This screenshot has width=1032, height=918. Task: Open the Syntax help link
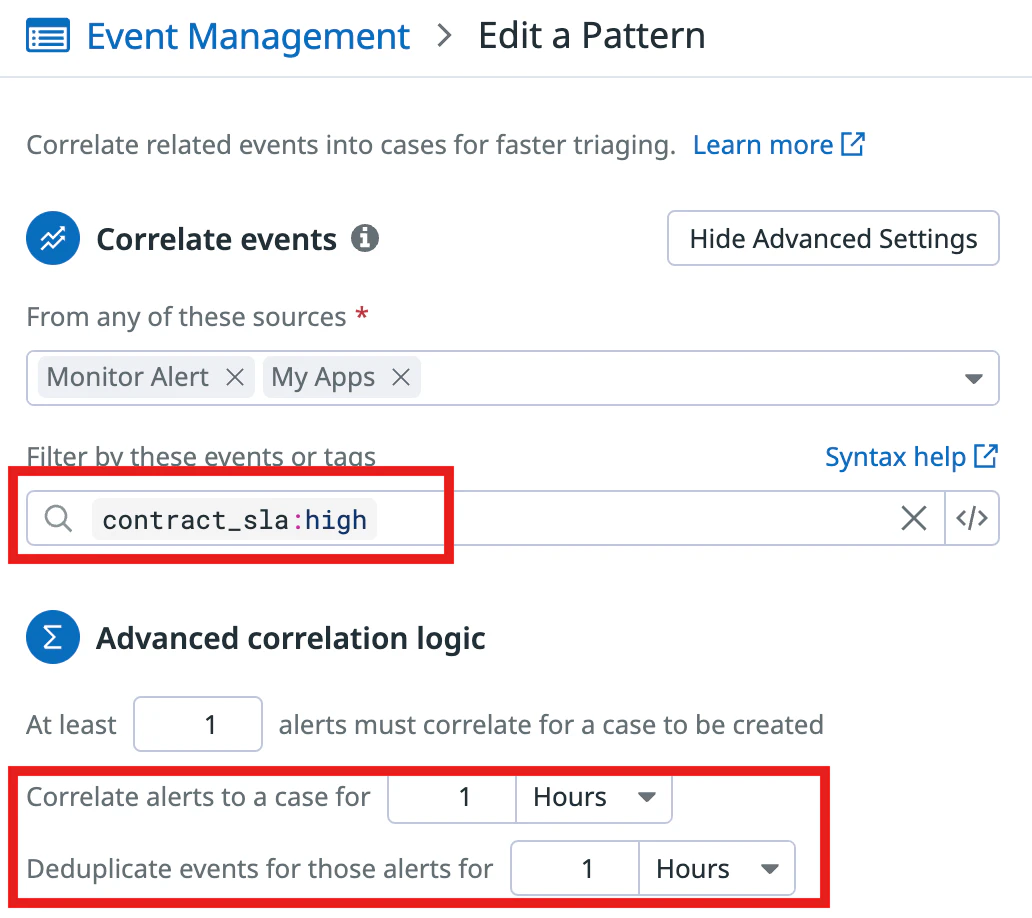[x=912, y=457]
